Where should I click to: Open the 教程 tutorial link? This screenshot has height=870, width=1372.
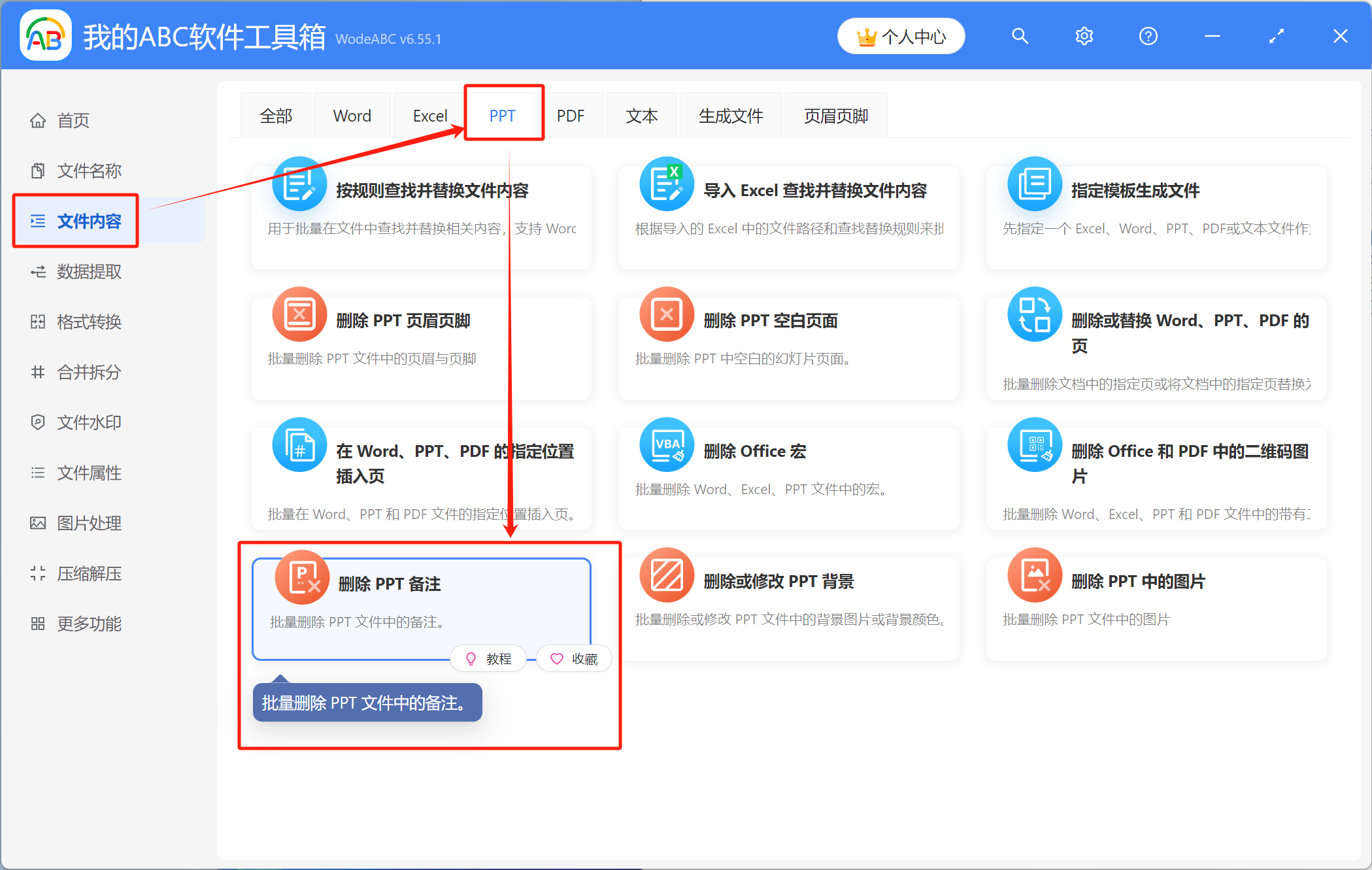(488, 658)
